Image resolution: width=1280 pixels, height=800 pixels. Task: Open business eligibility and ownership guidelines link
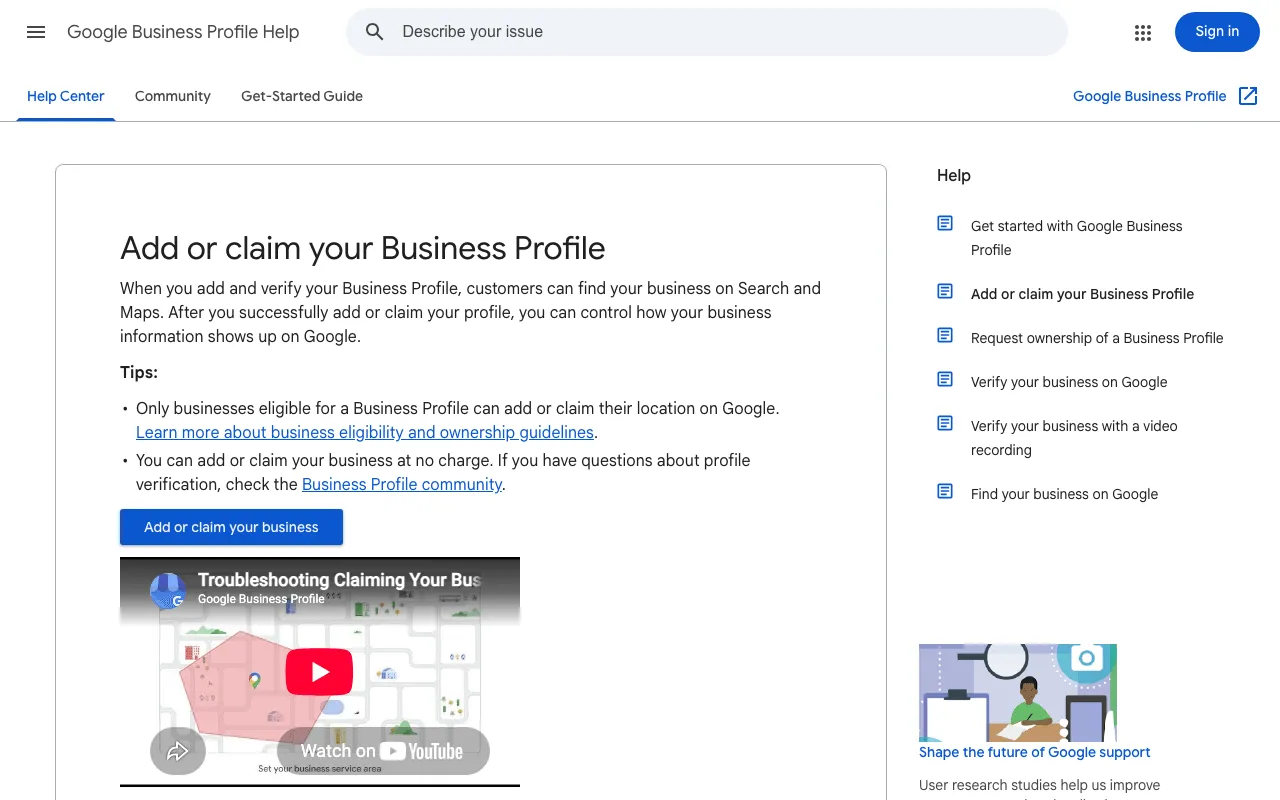click(x=365, y=432)
